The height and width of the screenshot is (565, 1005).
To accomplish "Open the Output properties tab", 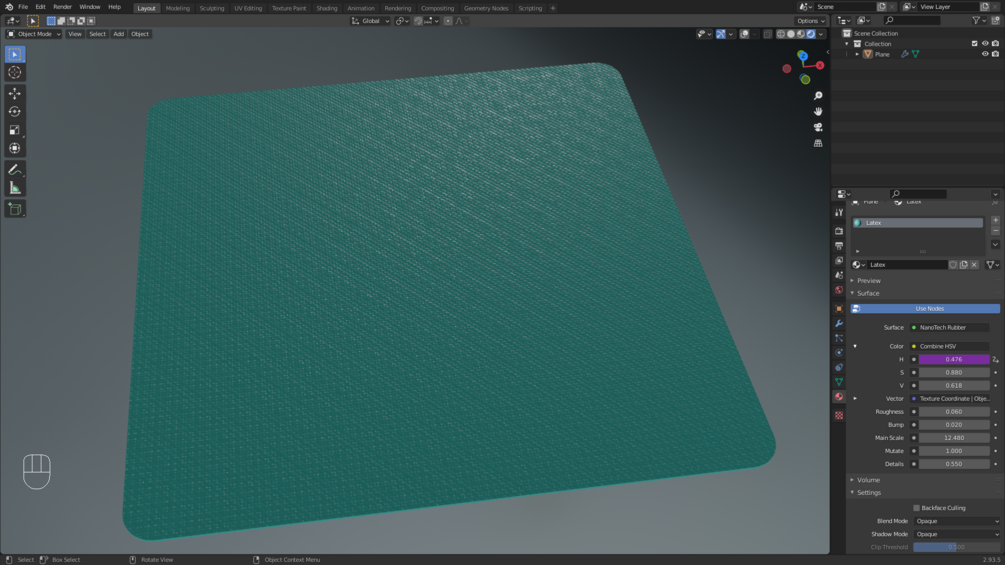I will [839, 245].
